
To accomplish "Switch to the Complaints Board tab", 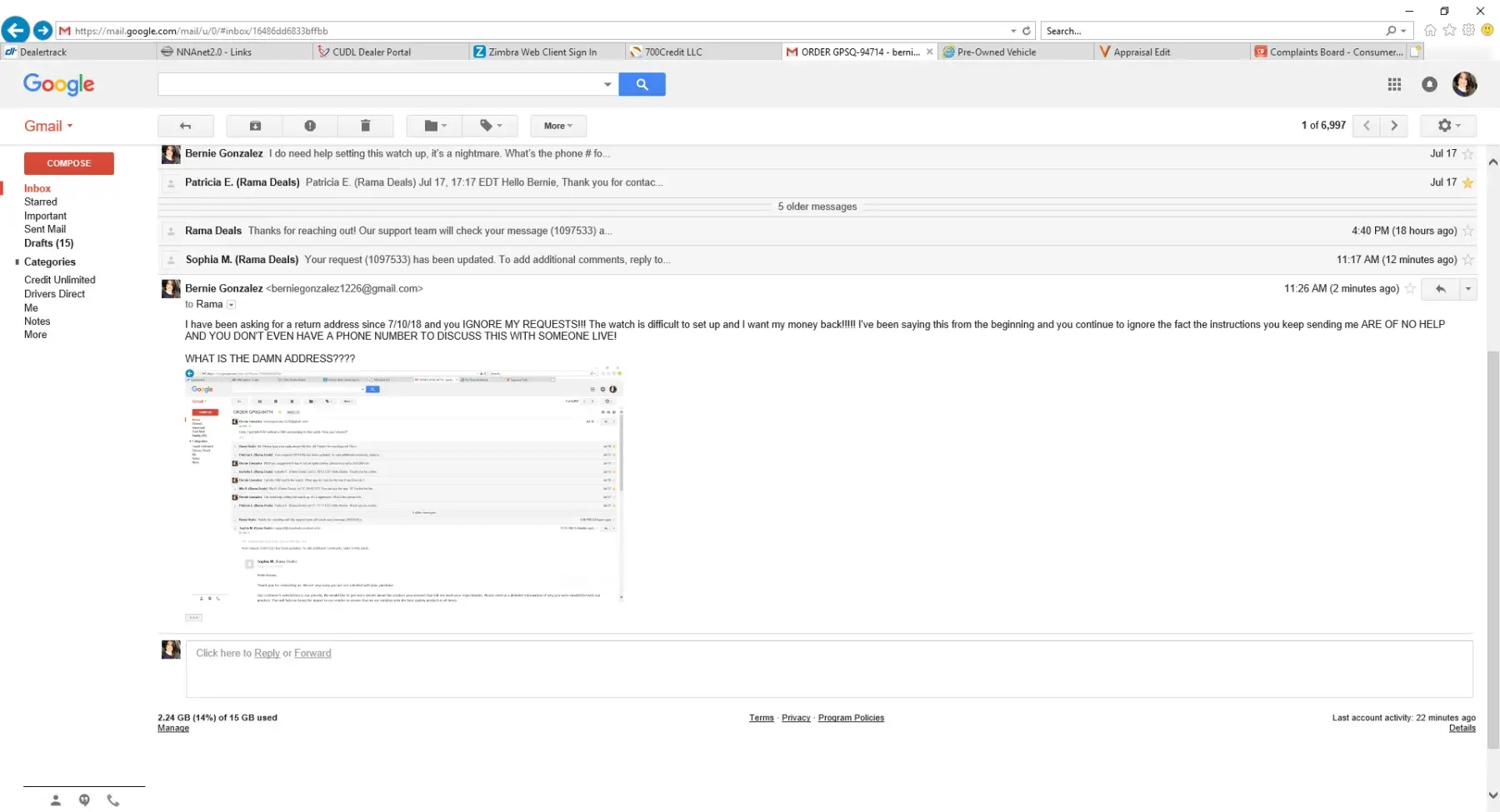I will tap(1328, 52).
